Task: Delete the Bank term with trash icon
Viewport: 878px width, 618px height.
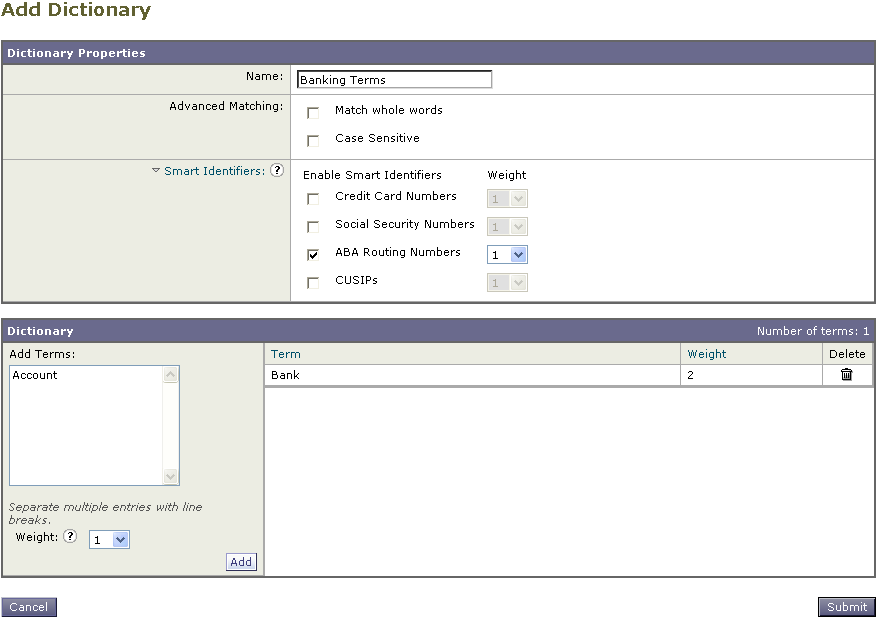Action: 846,374
